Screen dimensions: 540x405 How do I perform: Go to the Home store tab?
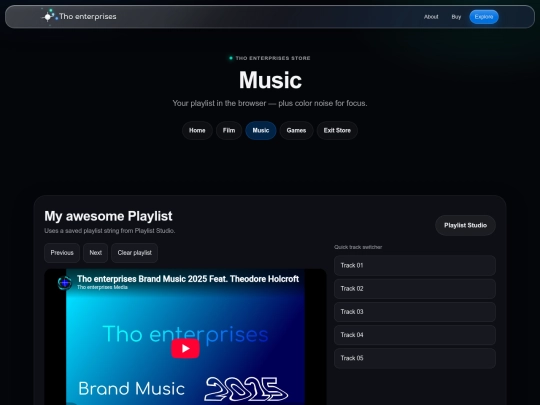[x=197, y=131]
